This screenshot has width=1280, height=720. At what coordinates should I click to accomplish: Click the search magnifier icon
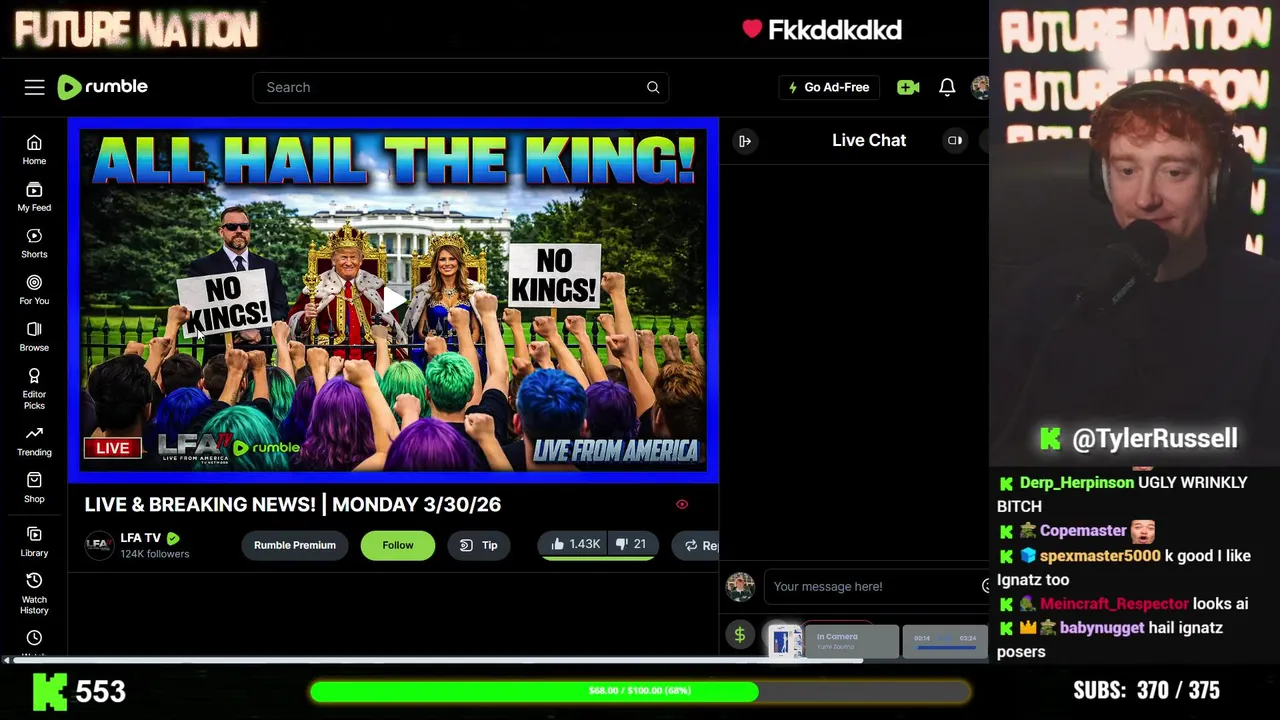point(653,87)
